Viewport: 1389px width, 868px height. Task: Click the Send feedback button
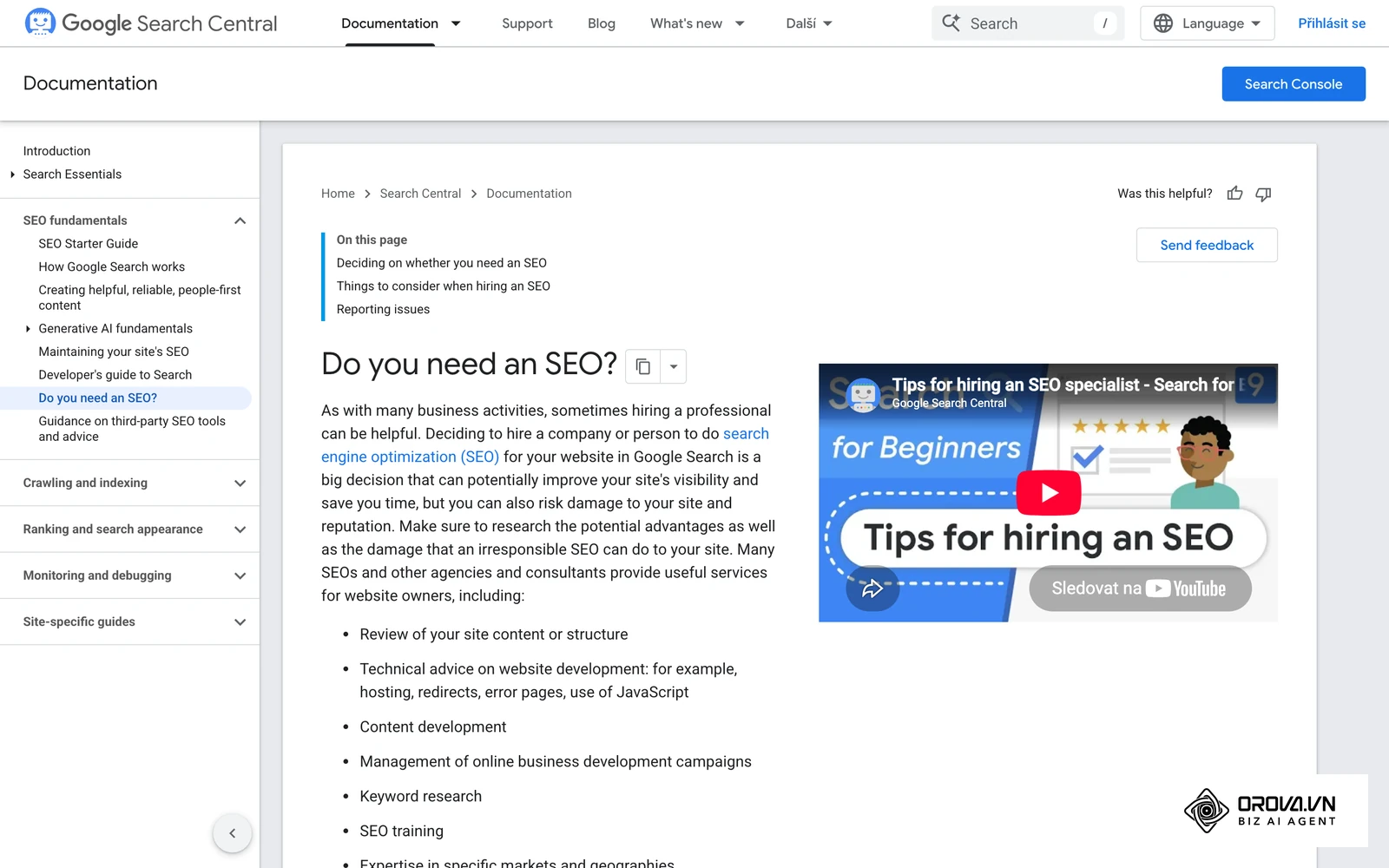1207,245
